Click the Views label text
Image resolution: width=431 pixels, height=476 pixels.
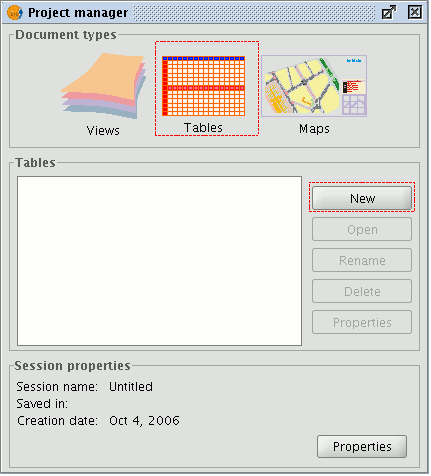coord(103,131)
